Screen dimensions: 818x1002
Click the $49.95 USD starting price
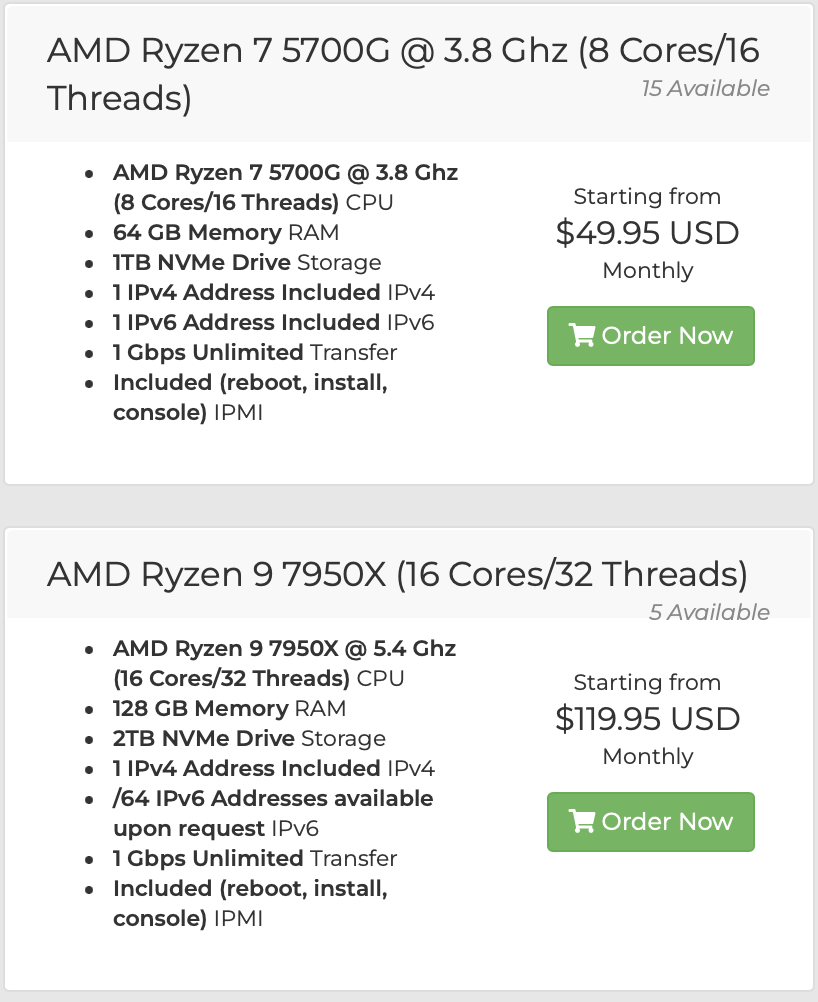[647, 232]
